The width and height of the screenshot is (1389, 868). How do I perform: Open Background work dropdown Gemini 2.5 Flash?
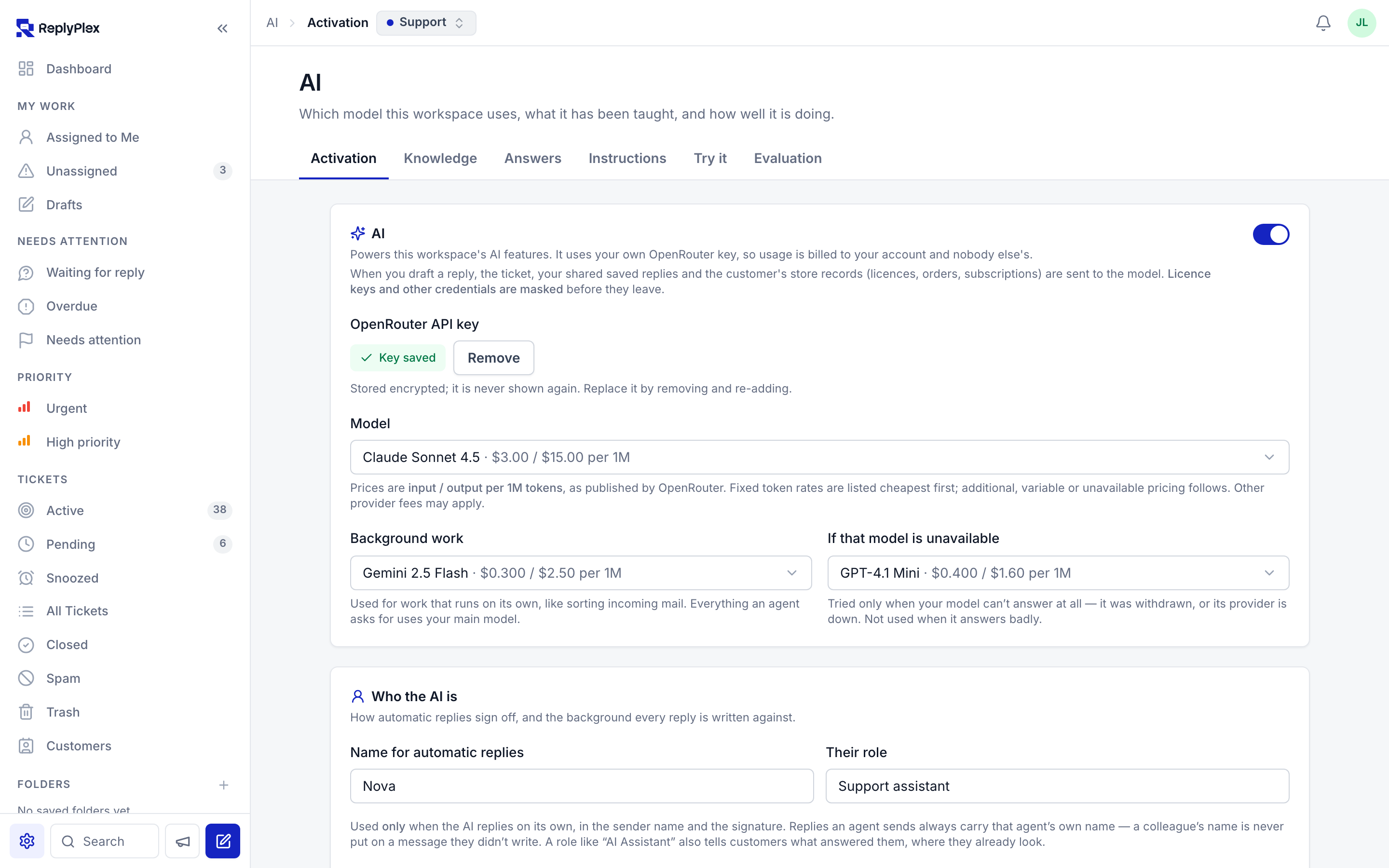(581, 572)
